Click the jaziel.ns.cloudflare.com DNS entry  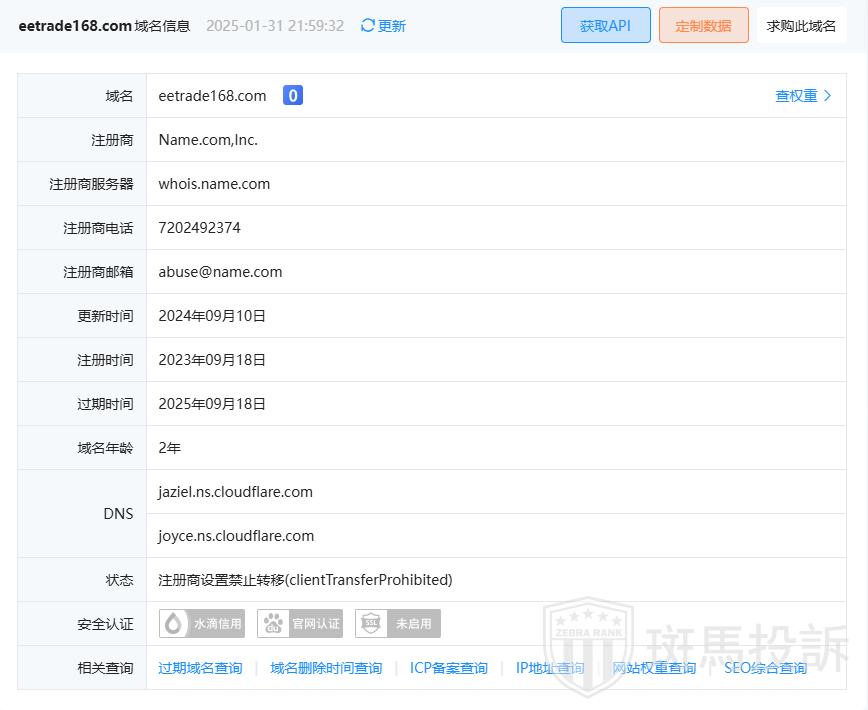pos(236,492)
